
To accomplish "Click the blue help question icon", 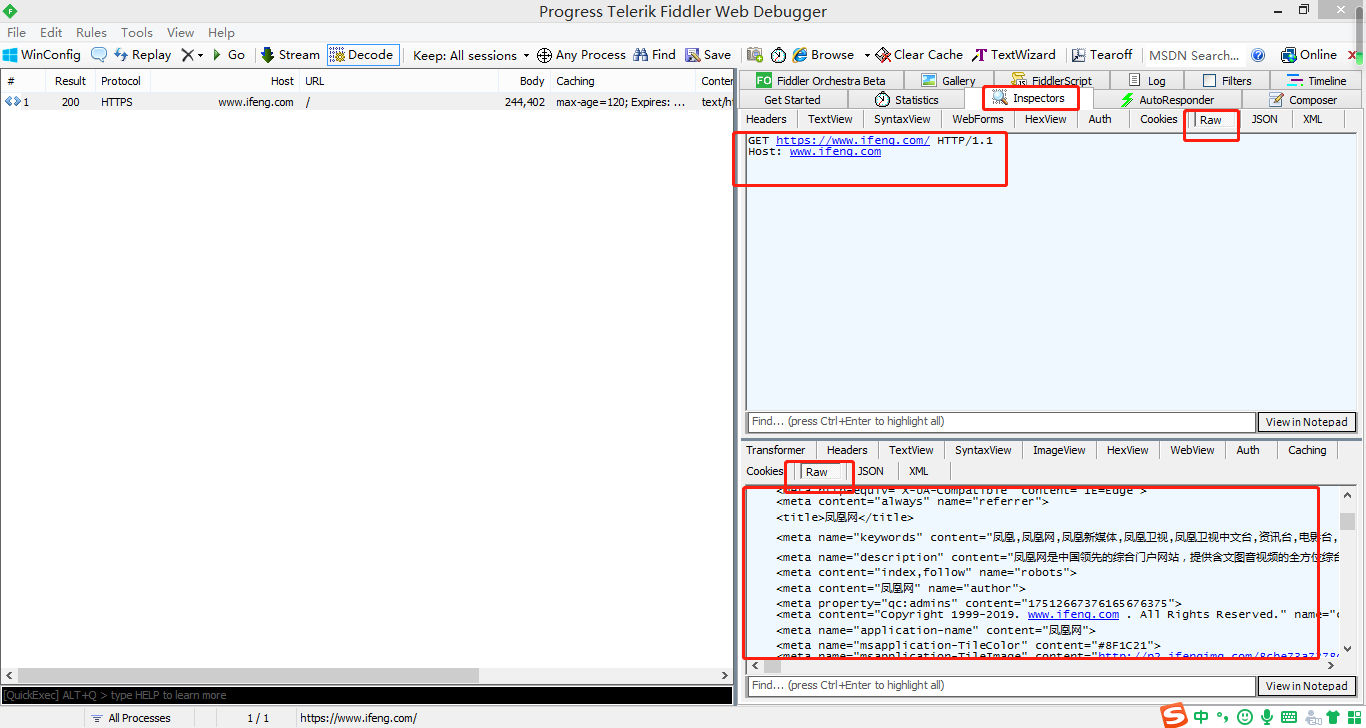I will pyautogui.click(x=1259, y=55).
